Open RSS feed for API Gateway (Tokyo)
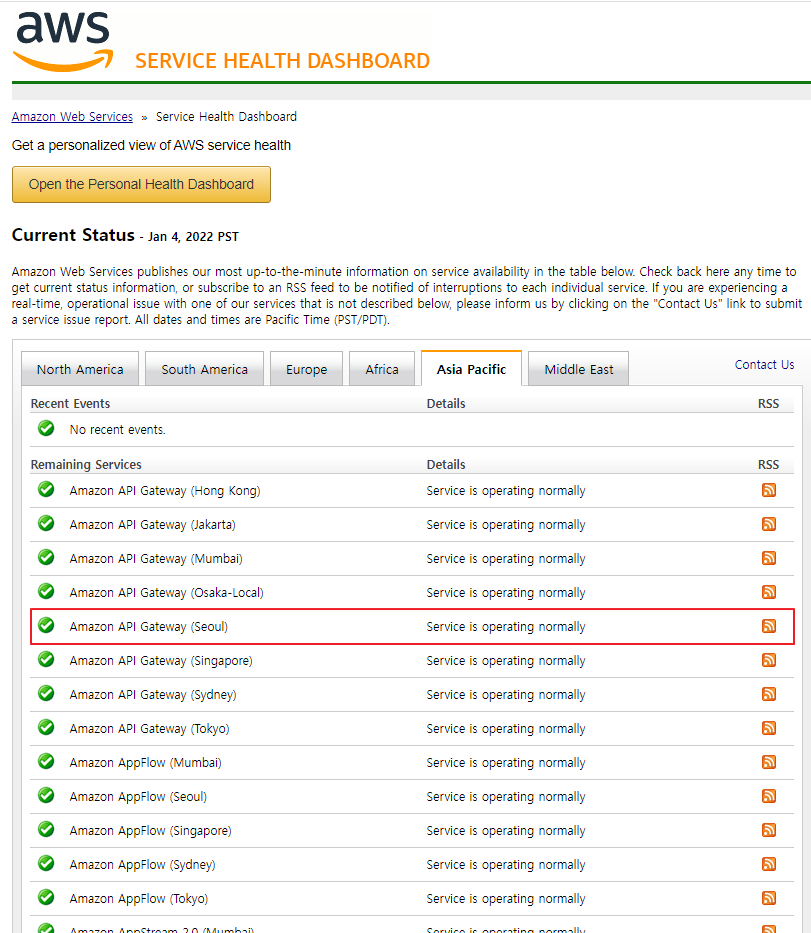811x933 pixels. (769, 728)
